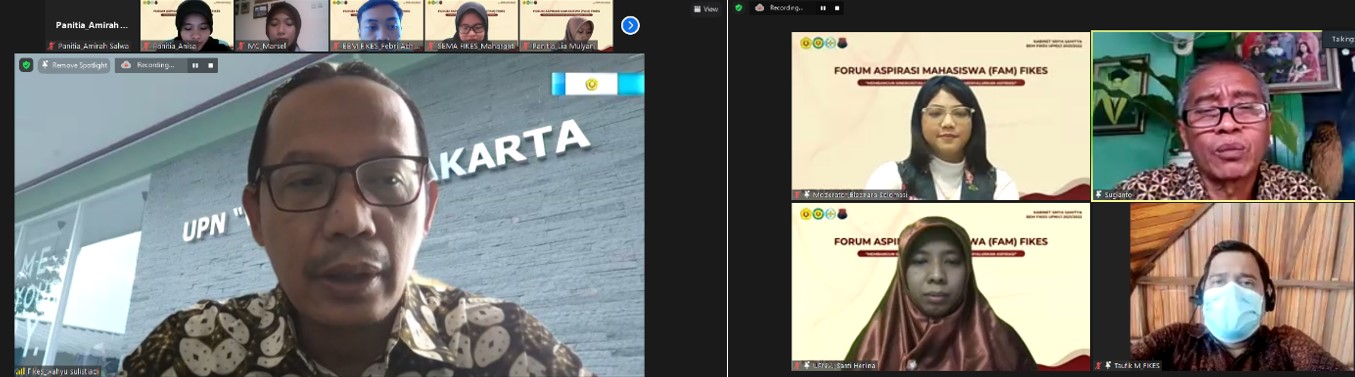Click the muted mic icon beside Moderator Bizshara

[797, 195]
